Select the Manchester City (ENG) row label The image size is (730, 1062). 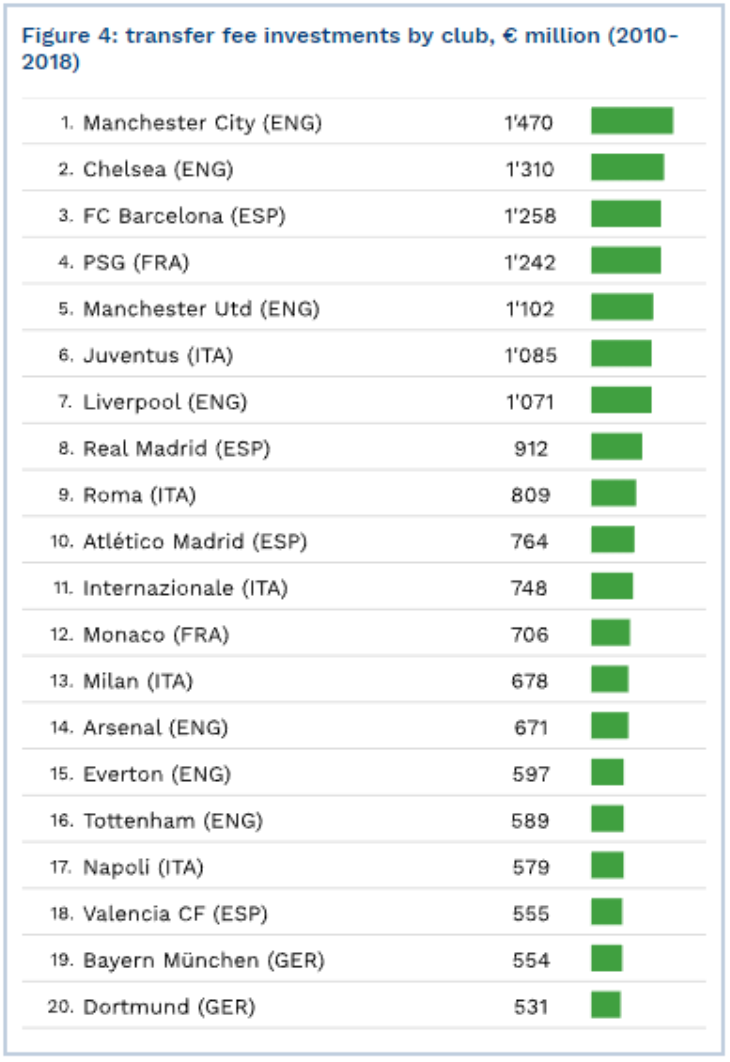click(202, 123)
